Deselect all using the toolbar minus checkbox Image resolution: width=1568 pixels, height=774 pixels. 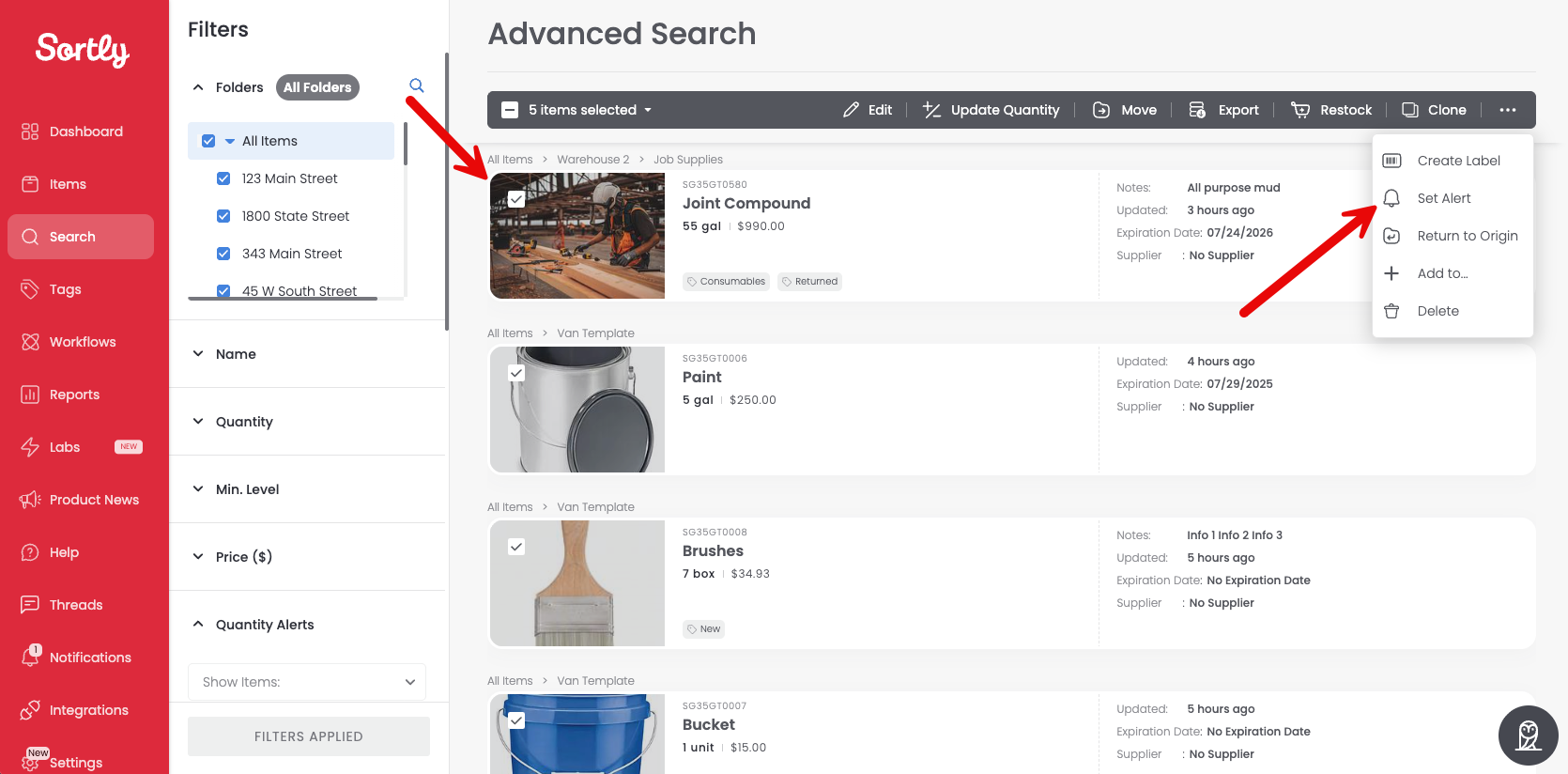coord(510,110)
